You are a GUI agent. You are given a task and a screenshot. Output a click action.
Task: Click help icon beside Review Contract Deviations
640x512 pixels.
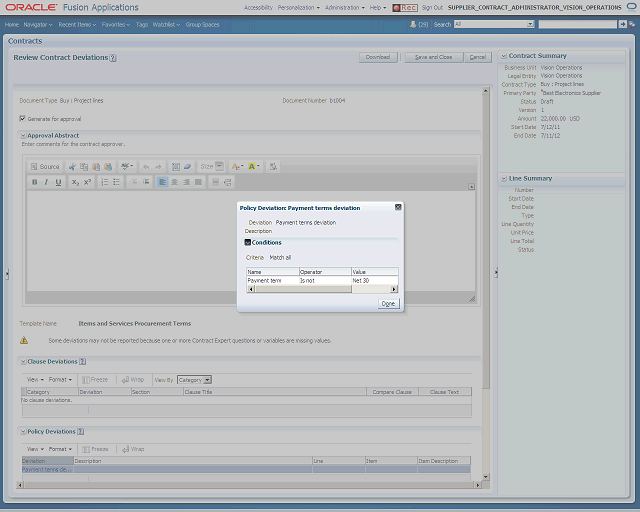click(x=113, y=58)
